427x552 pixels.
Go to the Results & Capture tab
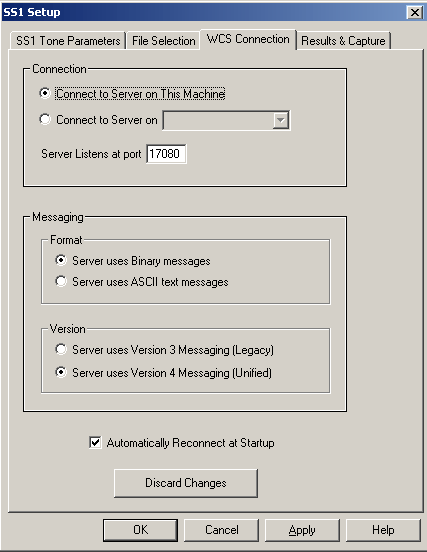[x=344, y=41]
